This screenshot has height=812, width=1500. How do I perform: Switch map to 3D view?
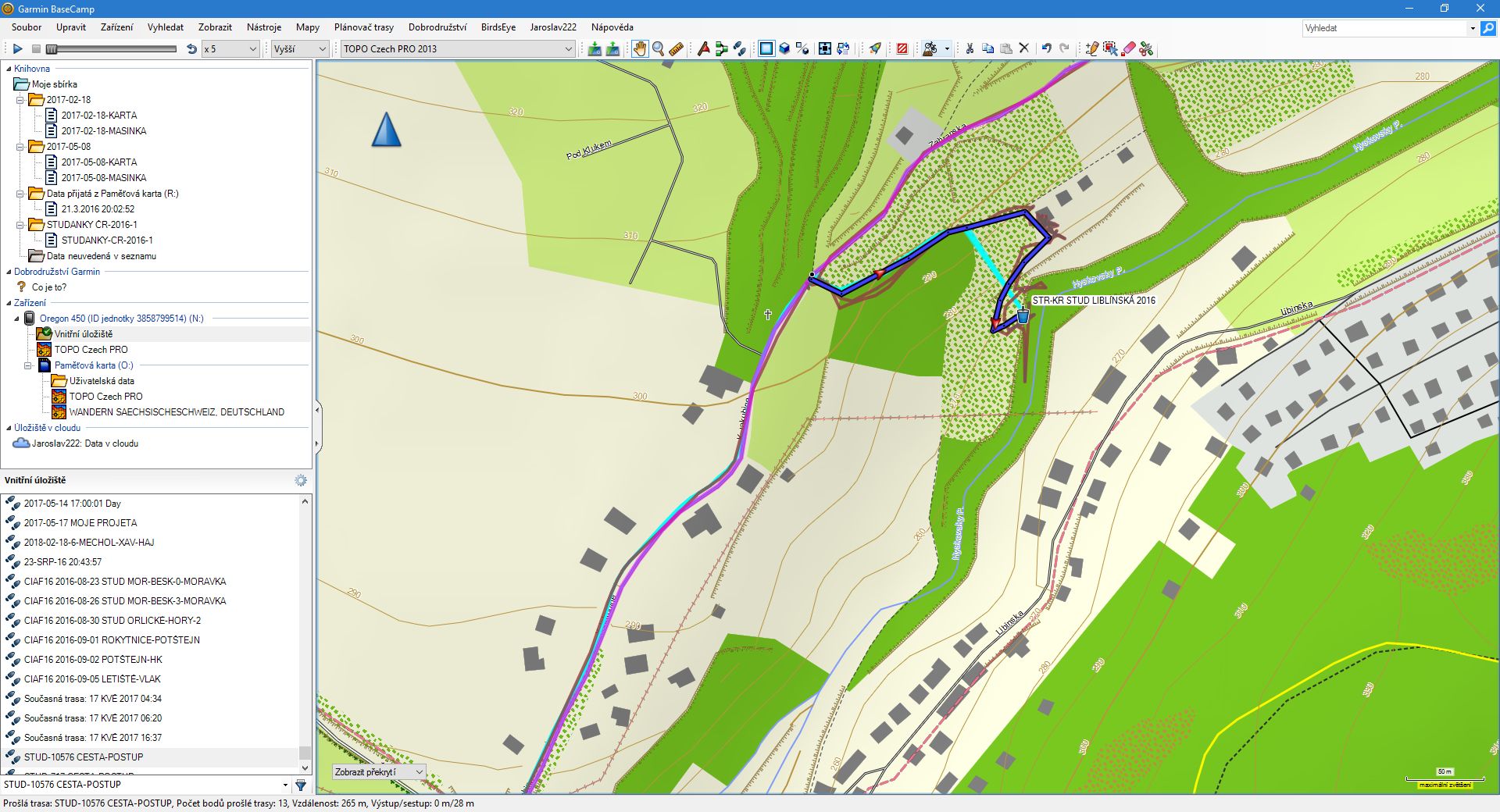tap(784, 49)
